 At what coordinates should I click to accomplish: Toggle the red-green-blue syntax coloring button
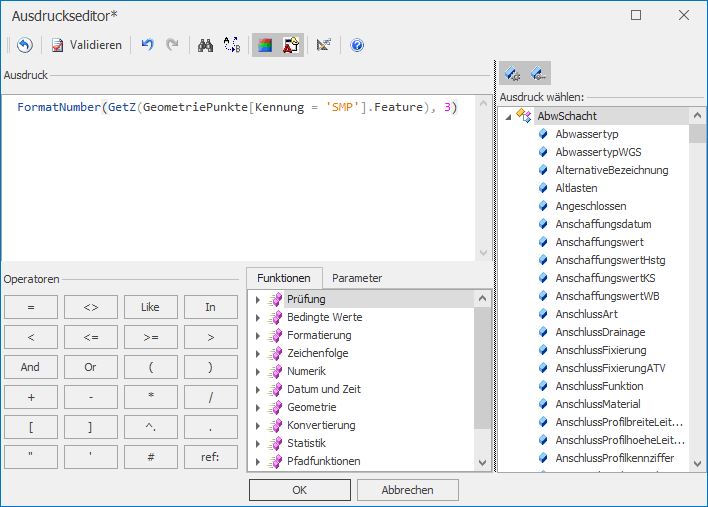tap(265, 45)
